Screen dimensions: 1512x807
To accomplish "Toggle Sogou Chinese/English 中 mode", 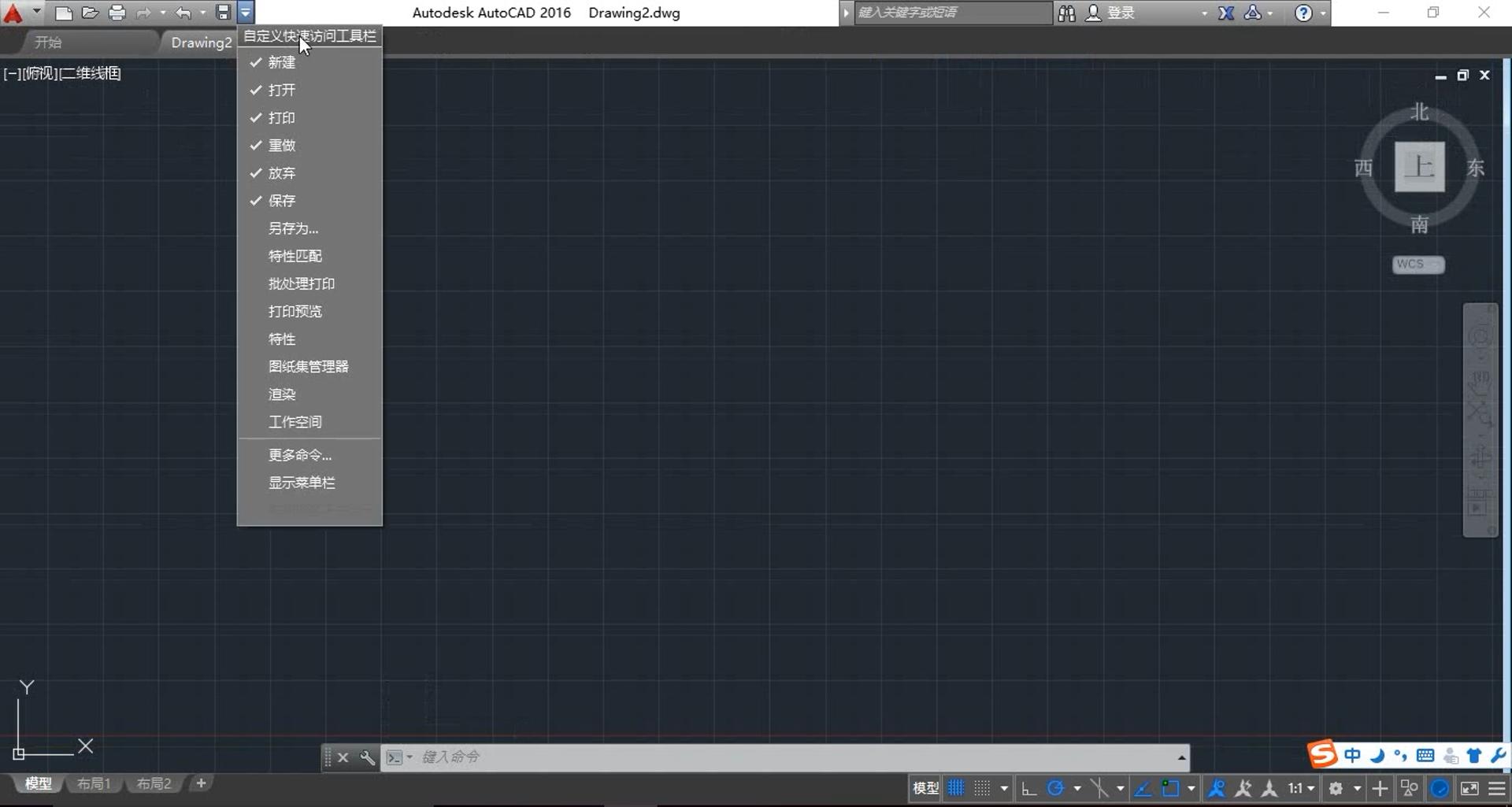I will click(x=1352, y=756).
